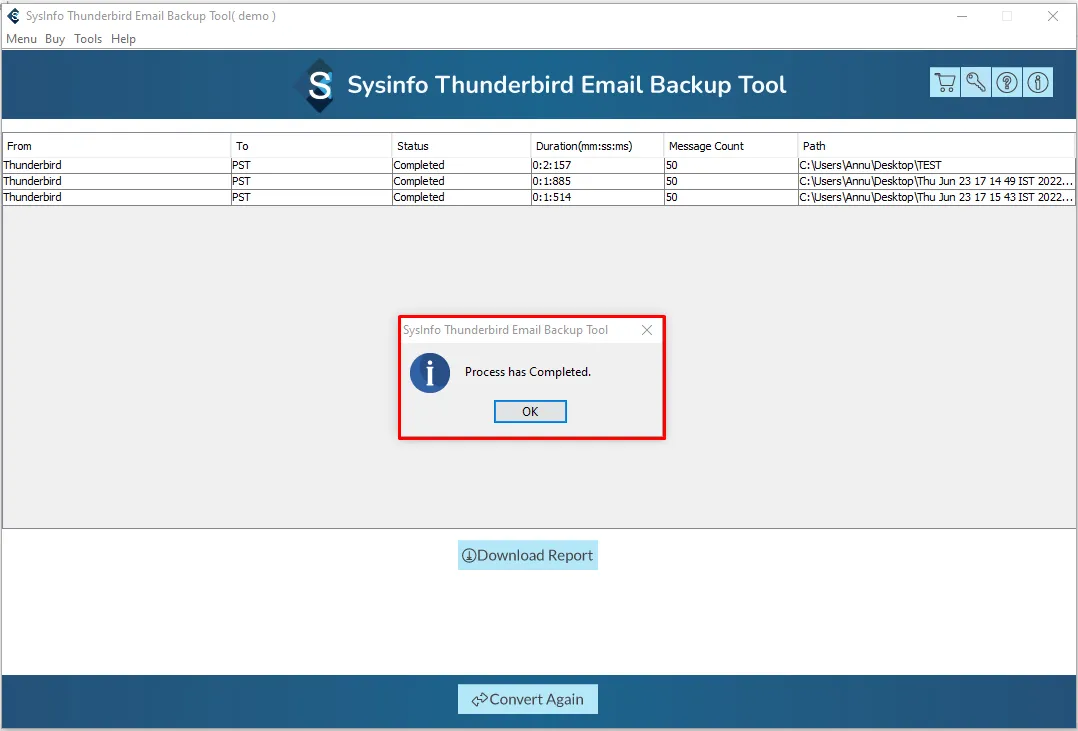Click the title bar app icon
The image size is (1078, 731).
pos(13,16)
